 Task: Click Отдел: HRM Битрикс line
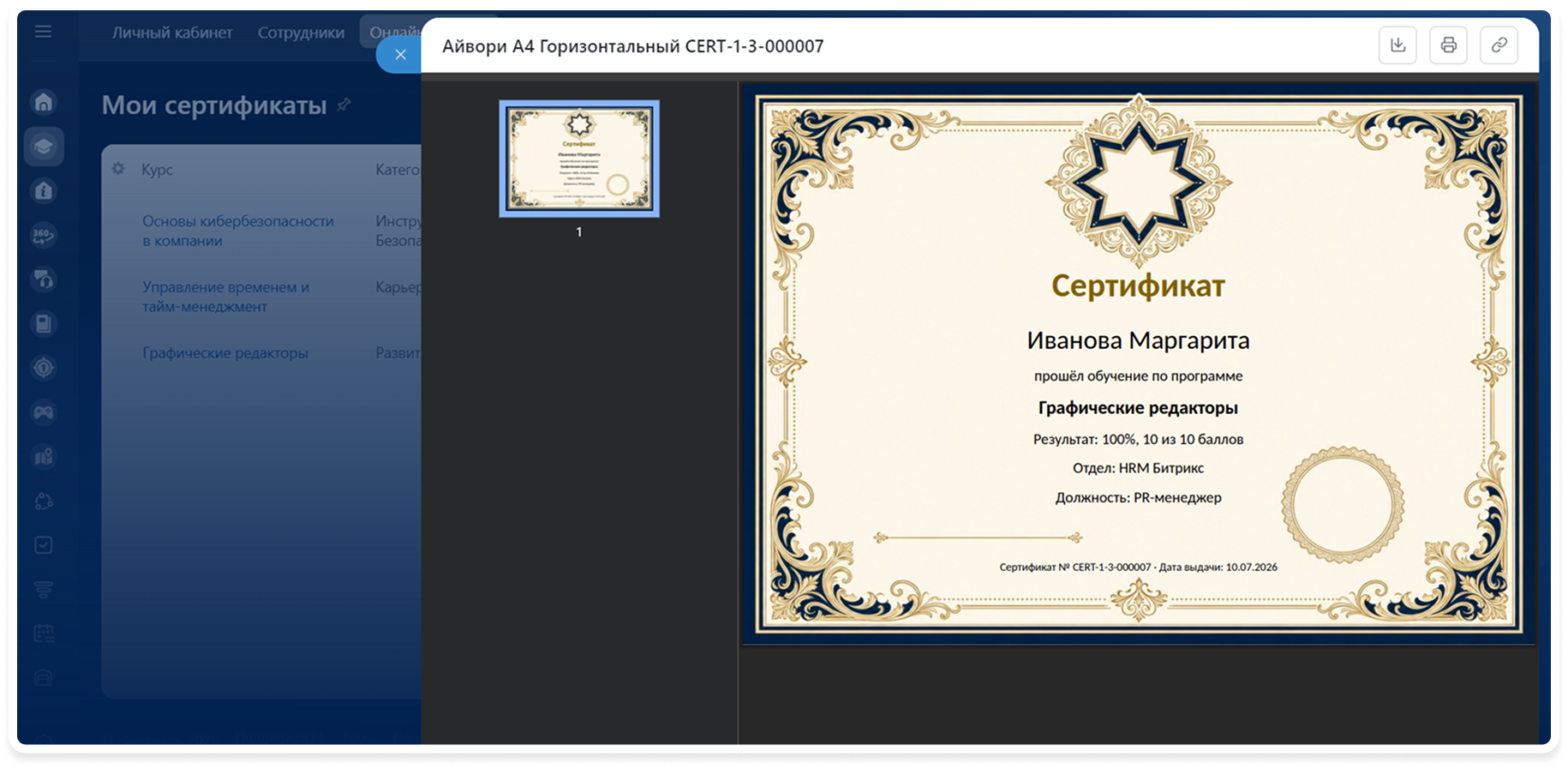1138,468
